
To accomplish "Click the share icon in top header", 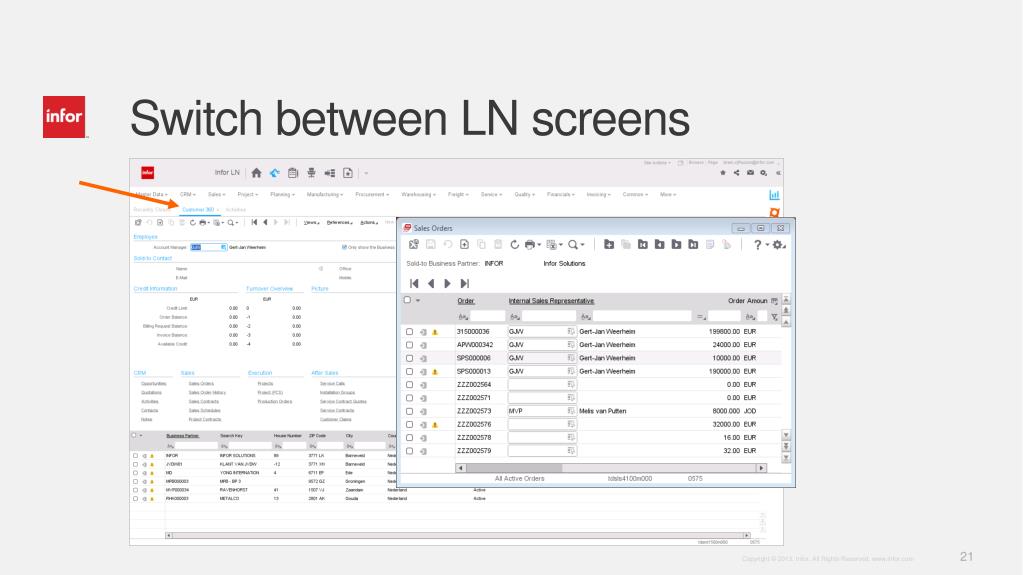I will click(x=737, y=173).
